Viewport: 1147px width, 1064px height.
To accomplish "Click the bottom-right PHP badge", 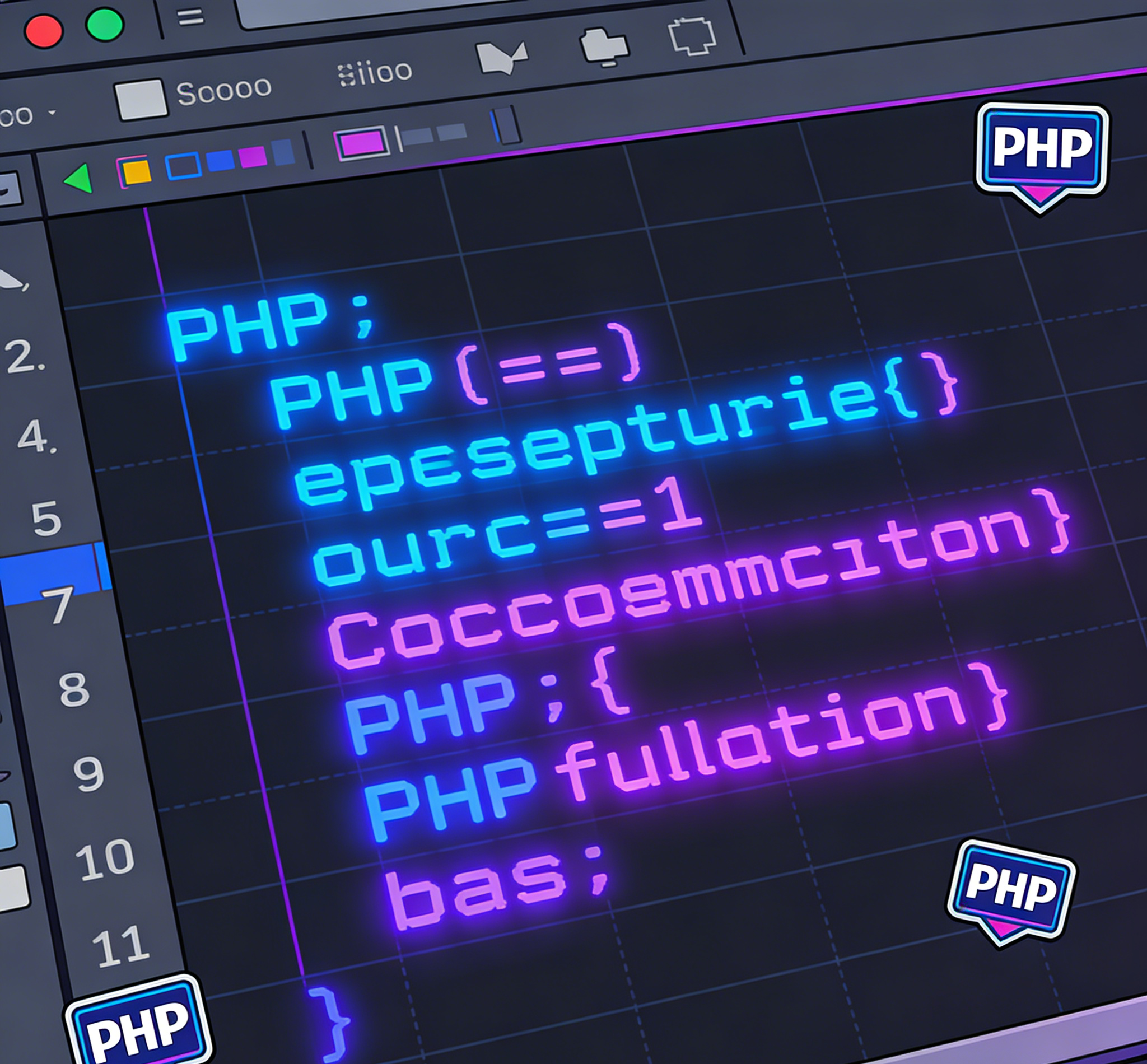I will coord(1011,887).
